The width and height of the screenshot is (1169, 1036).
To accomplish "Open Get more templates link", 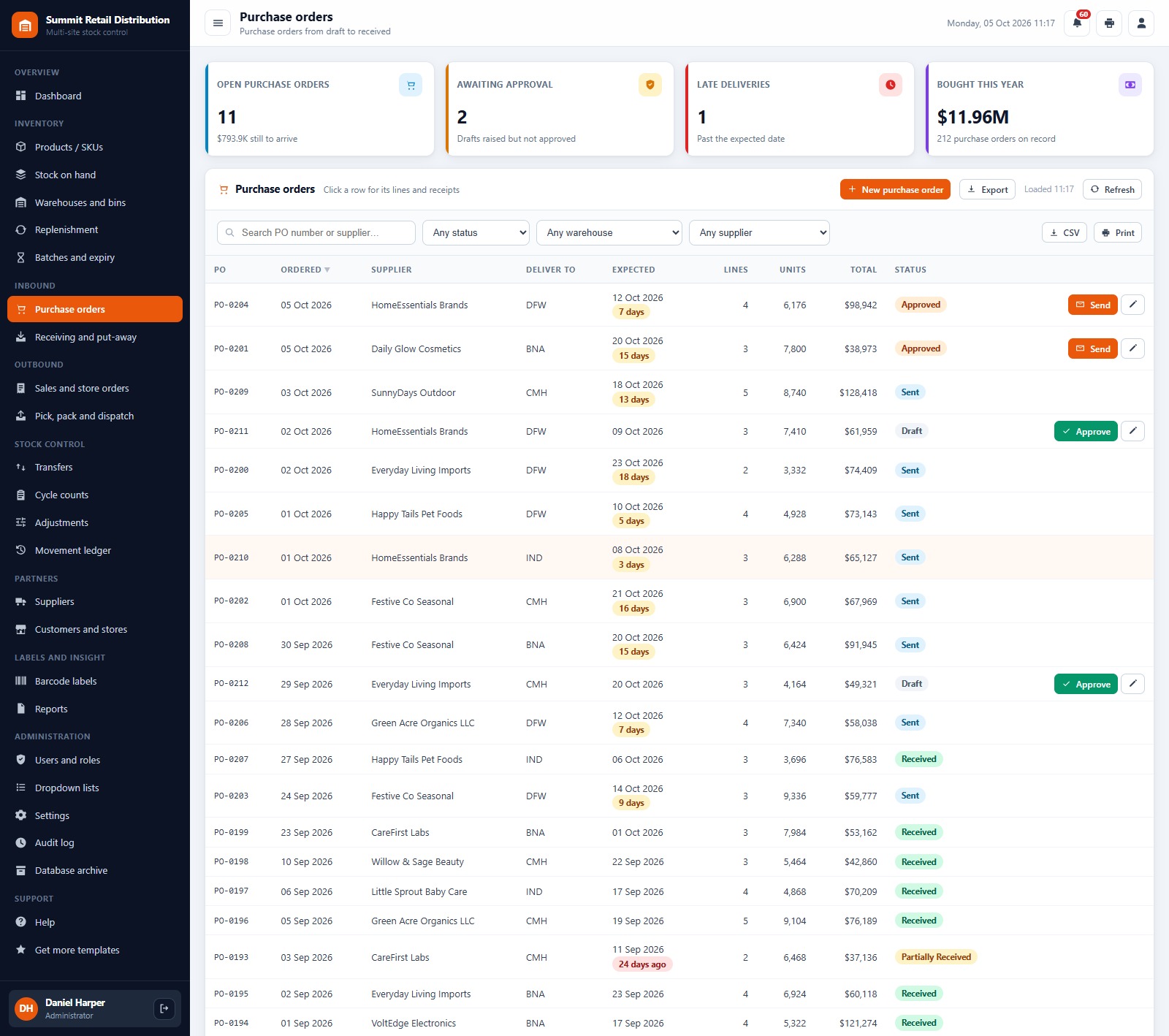I will coord(95,950).
